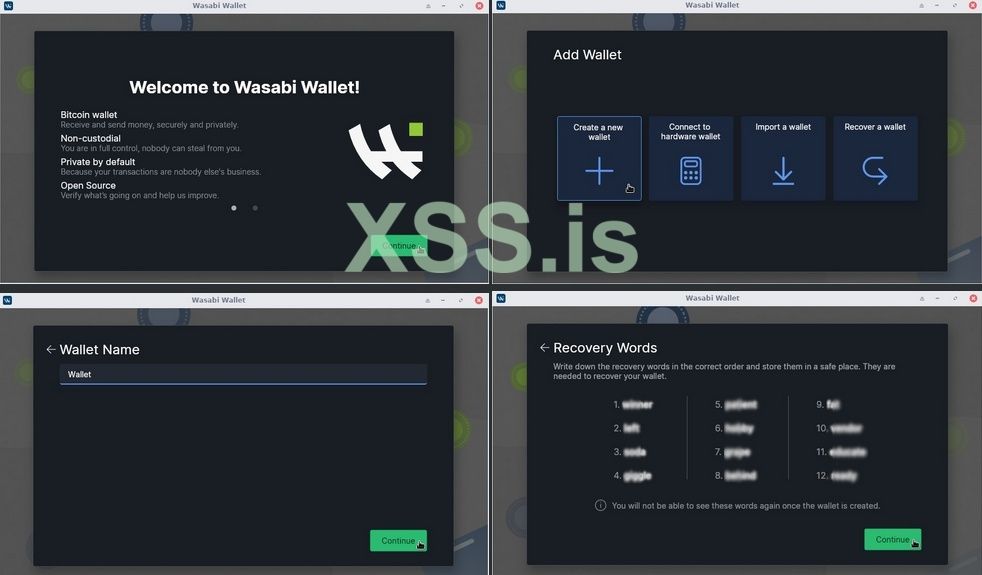Viewport: 982px width, 575px height.
Task: Select the first page dot on the Welcome screen
Action: pos(234,208)
